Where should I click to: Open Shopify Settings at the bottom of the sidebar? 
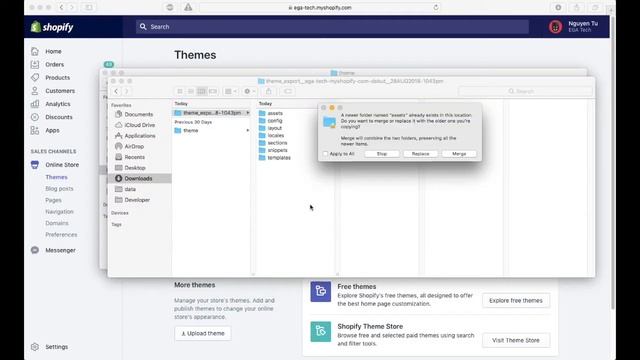coord(56,347)
